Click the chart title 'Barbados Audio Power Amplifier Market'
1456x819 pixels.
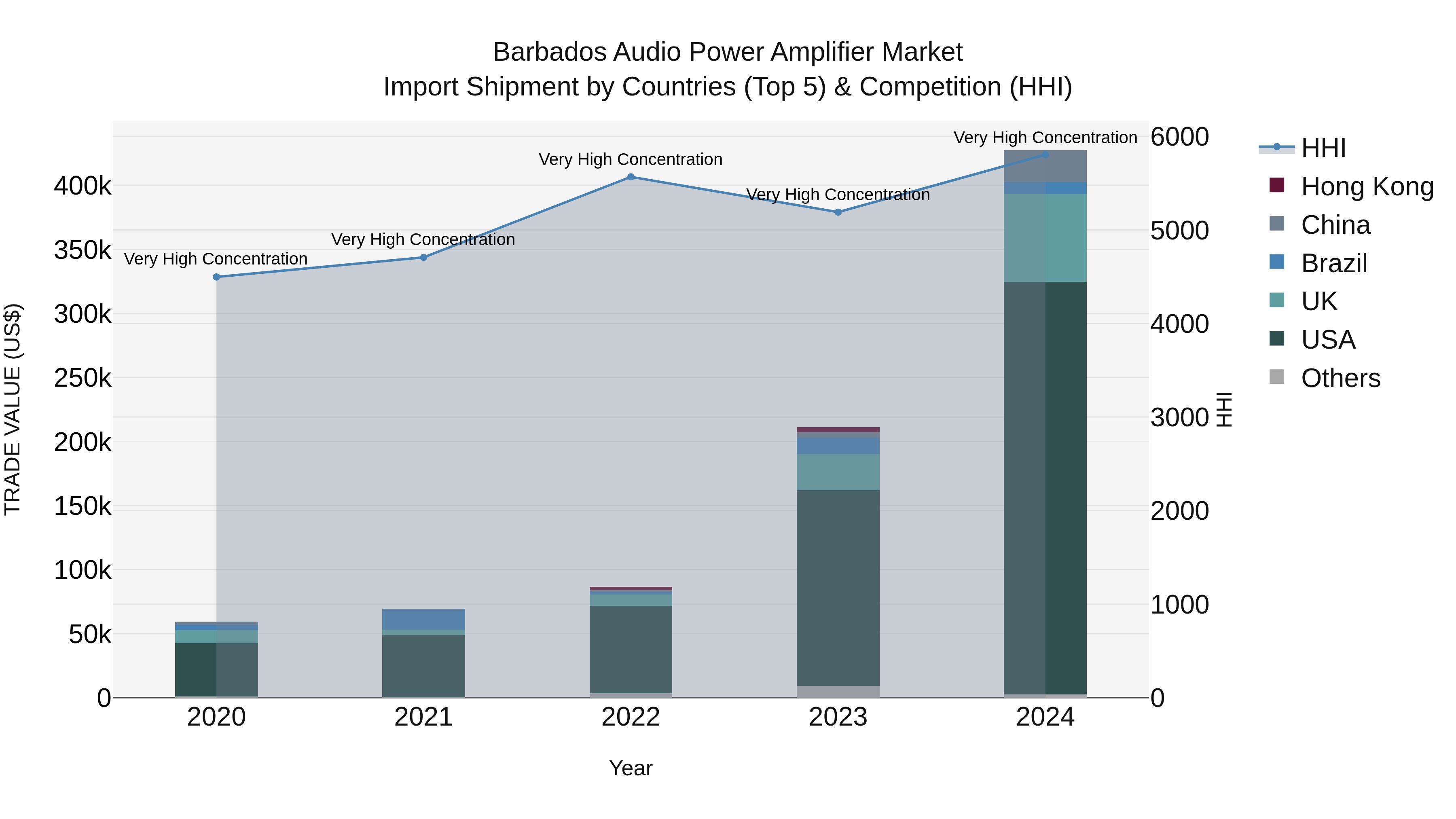[728, 52]
